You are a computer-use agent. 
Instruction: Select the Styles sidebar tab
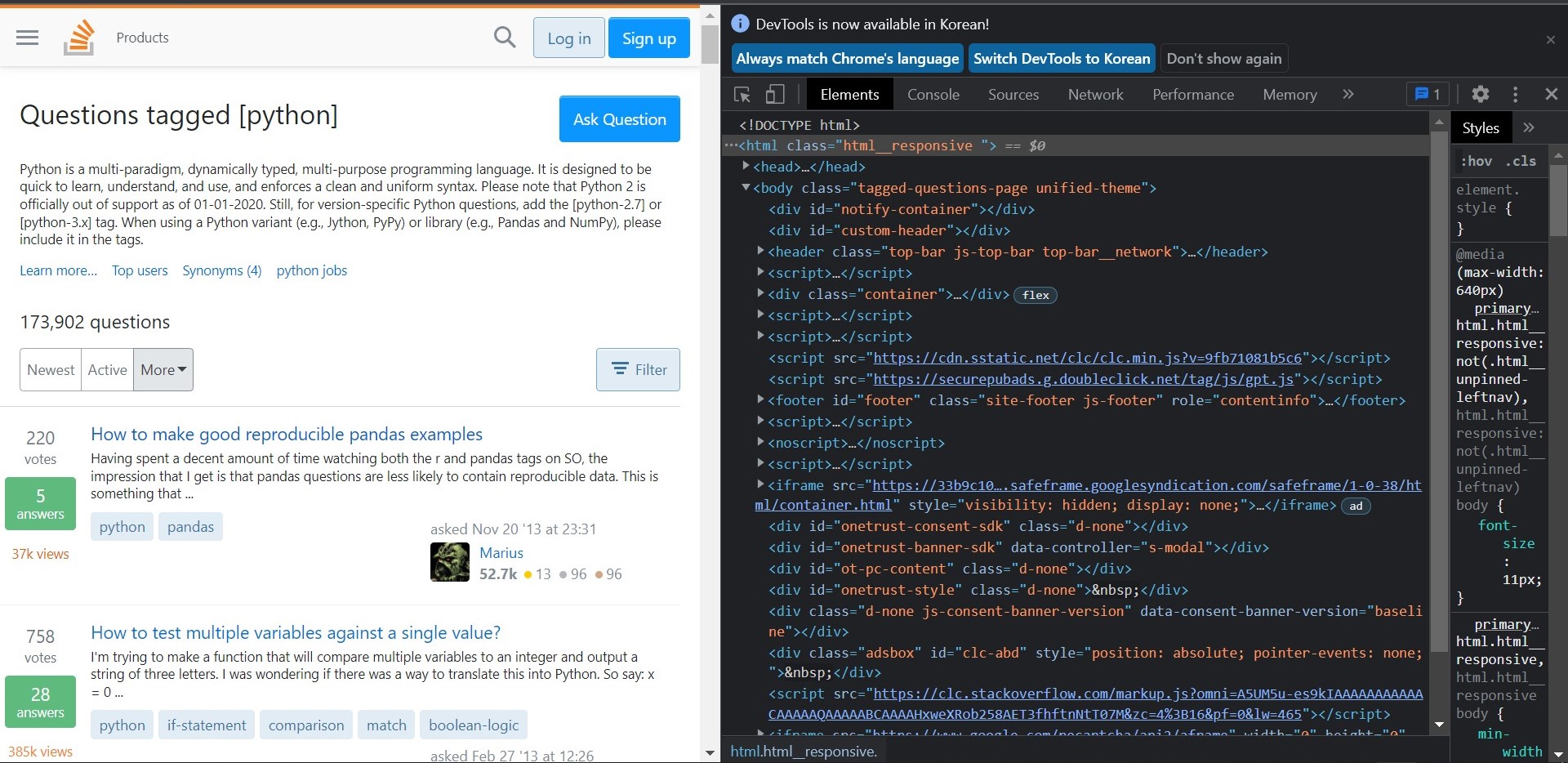[1481, 127]
